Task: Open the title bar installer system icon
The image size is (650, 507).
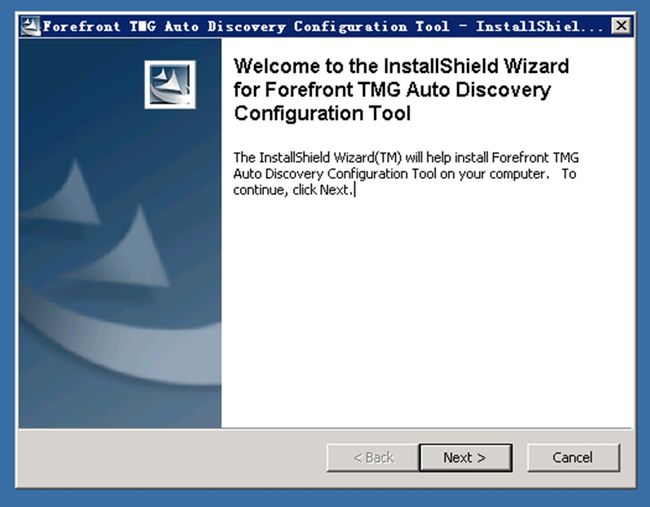Action: tap(30, 26)
